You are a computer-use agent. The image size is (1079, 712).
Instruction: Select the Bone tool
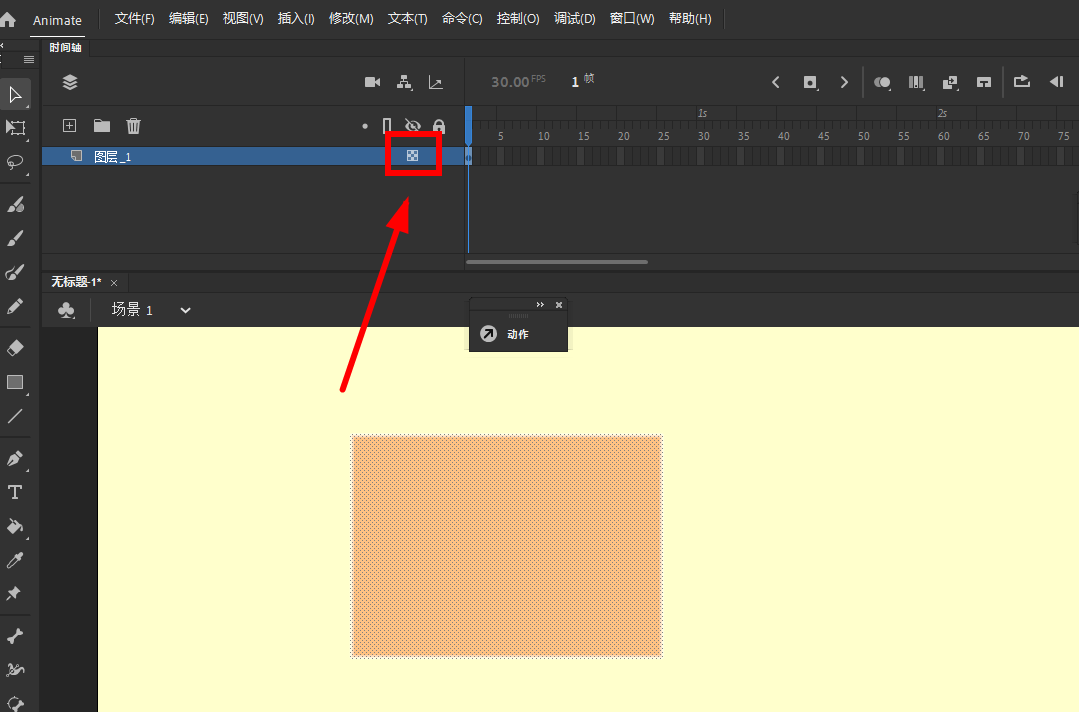(x=15, y=636)
